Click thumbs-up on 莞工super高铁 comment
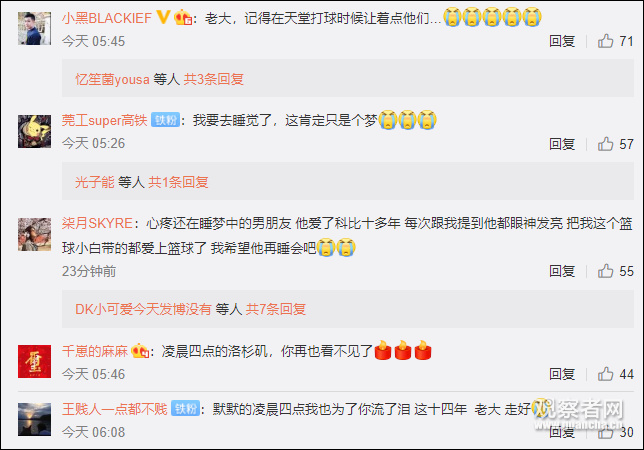The image size is (644, 450). [605, 144]
